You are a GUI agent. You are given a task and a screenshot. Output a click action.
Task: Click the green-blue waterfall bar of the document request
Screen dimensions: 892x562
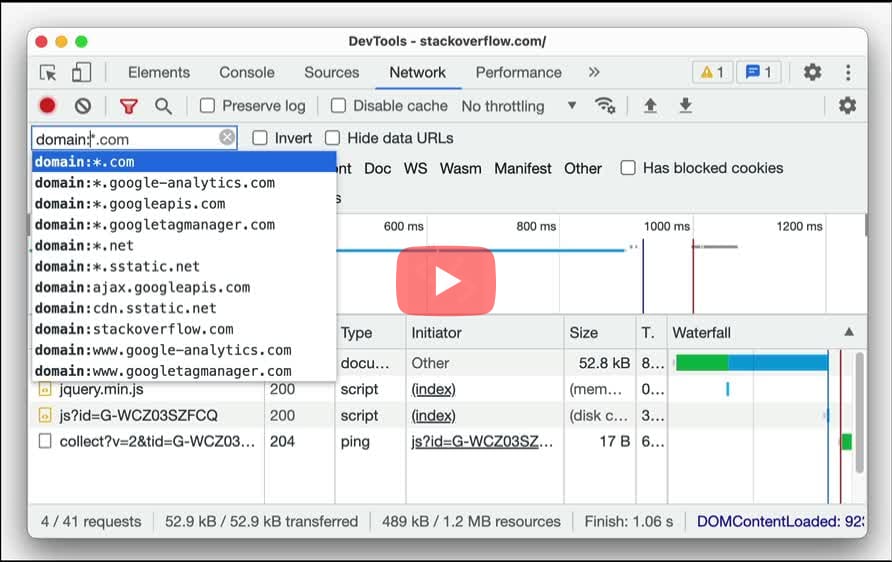pos(751,363)
